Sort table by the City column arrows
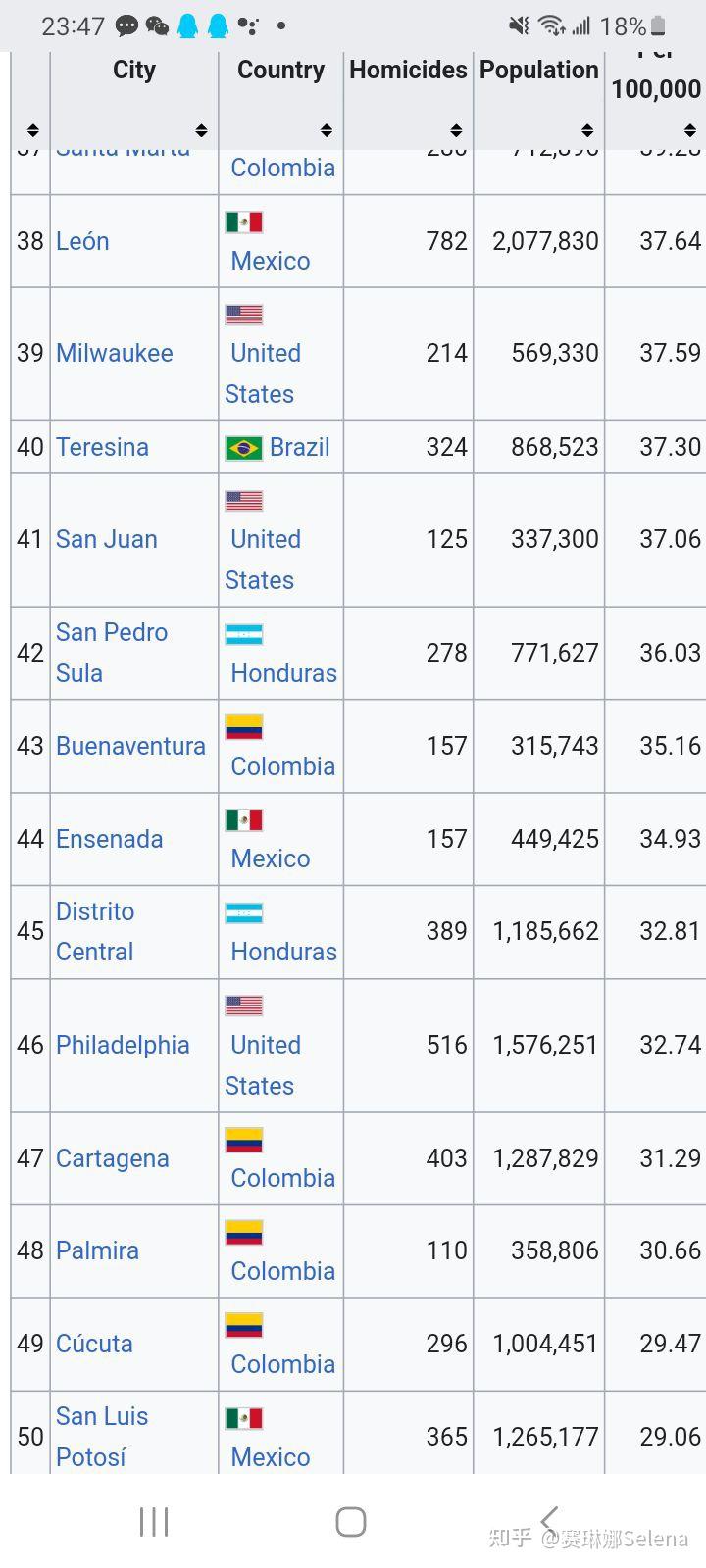Viewport: 706px width, 1568px height. tap(201, 130)
